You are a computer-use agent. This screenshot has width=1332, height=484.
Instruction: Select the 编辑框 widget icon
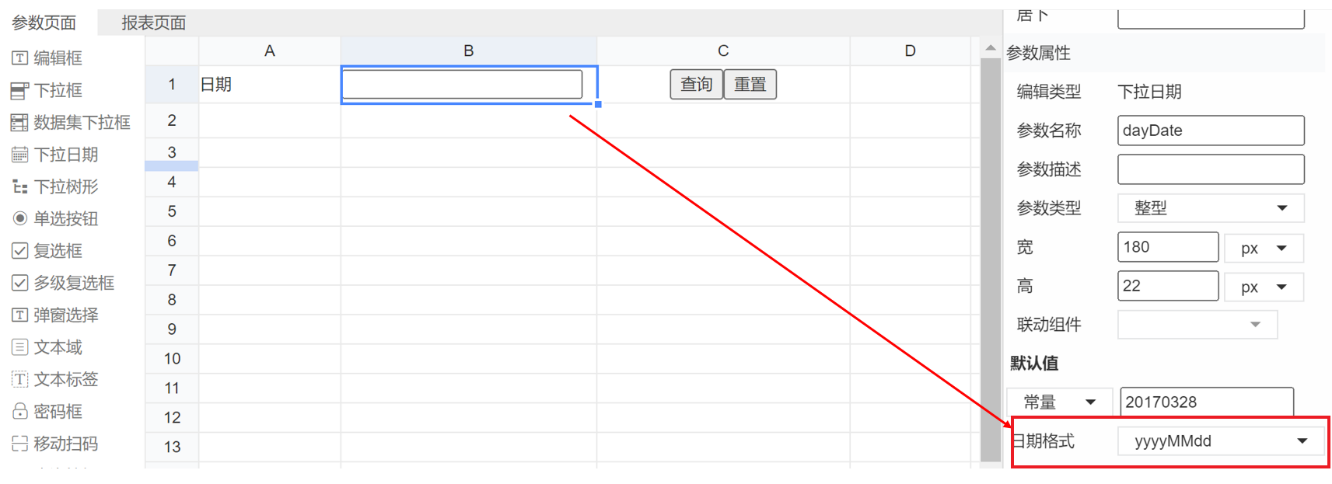[x=19, y=59]
